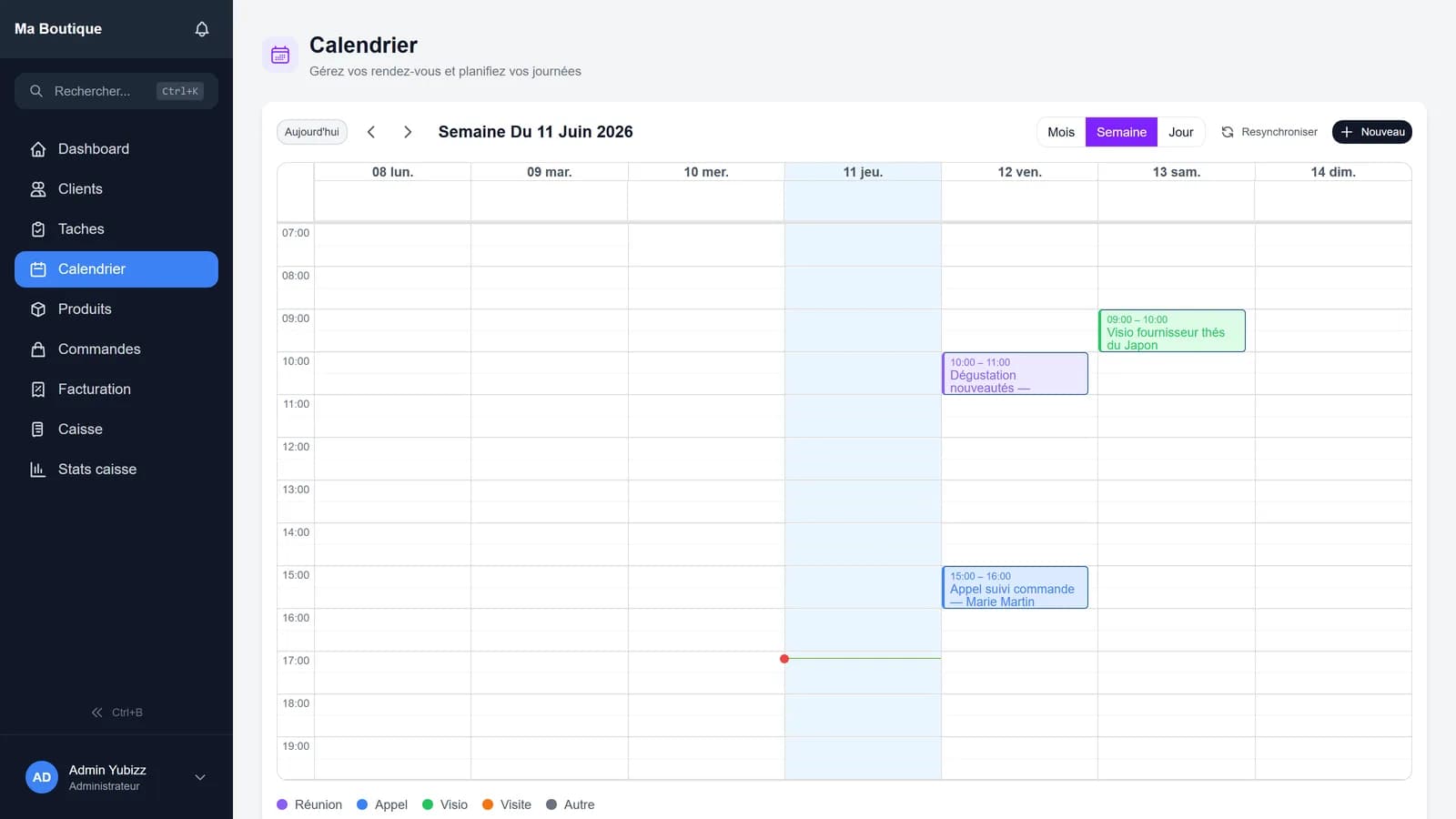1456x819 pixels.
Task: Click the red current time marker
Action: 784,659
